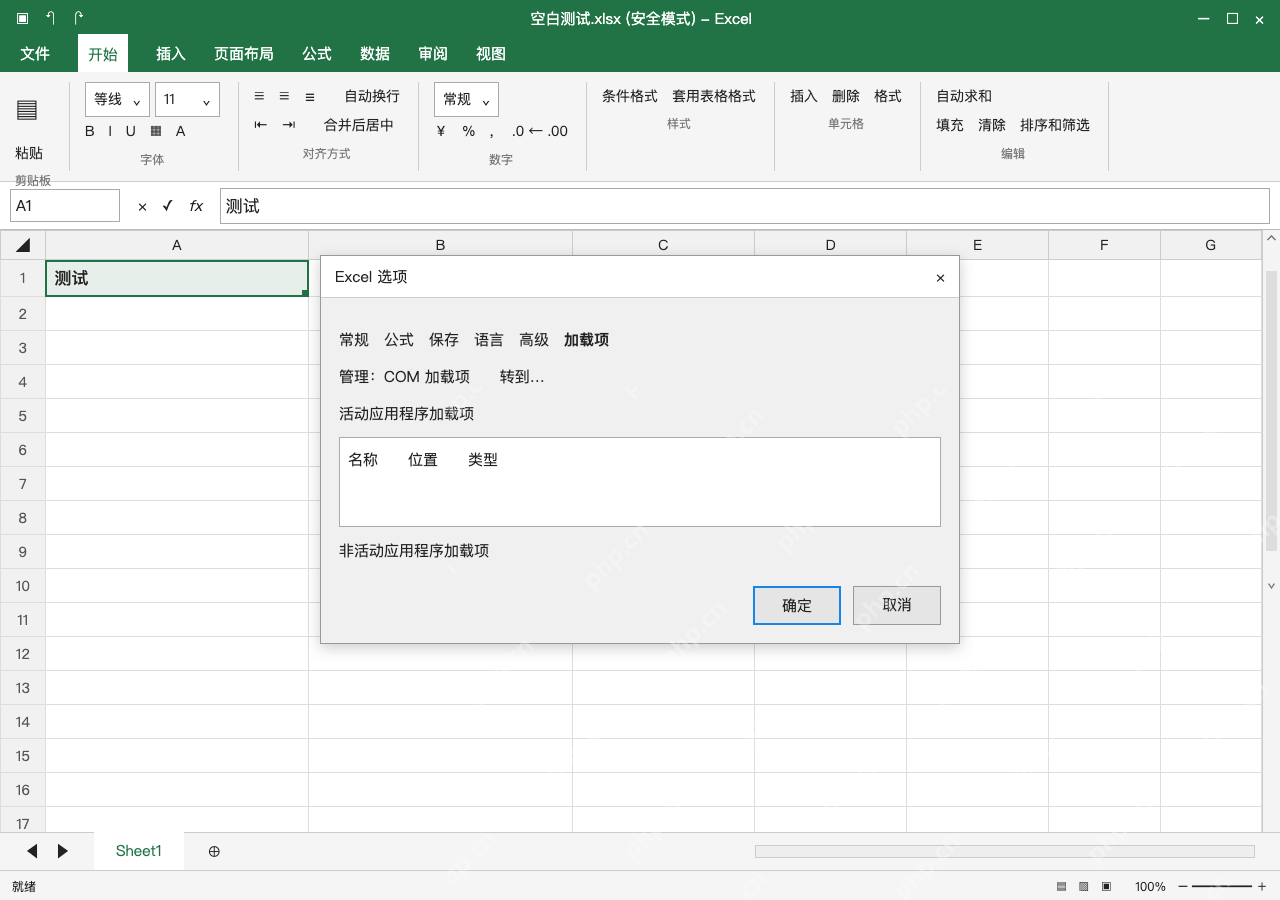Click the Paste clipboard icon
Screen dimensions: 1280x900
point(27,110)
